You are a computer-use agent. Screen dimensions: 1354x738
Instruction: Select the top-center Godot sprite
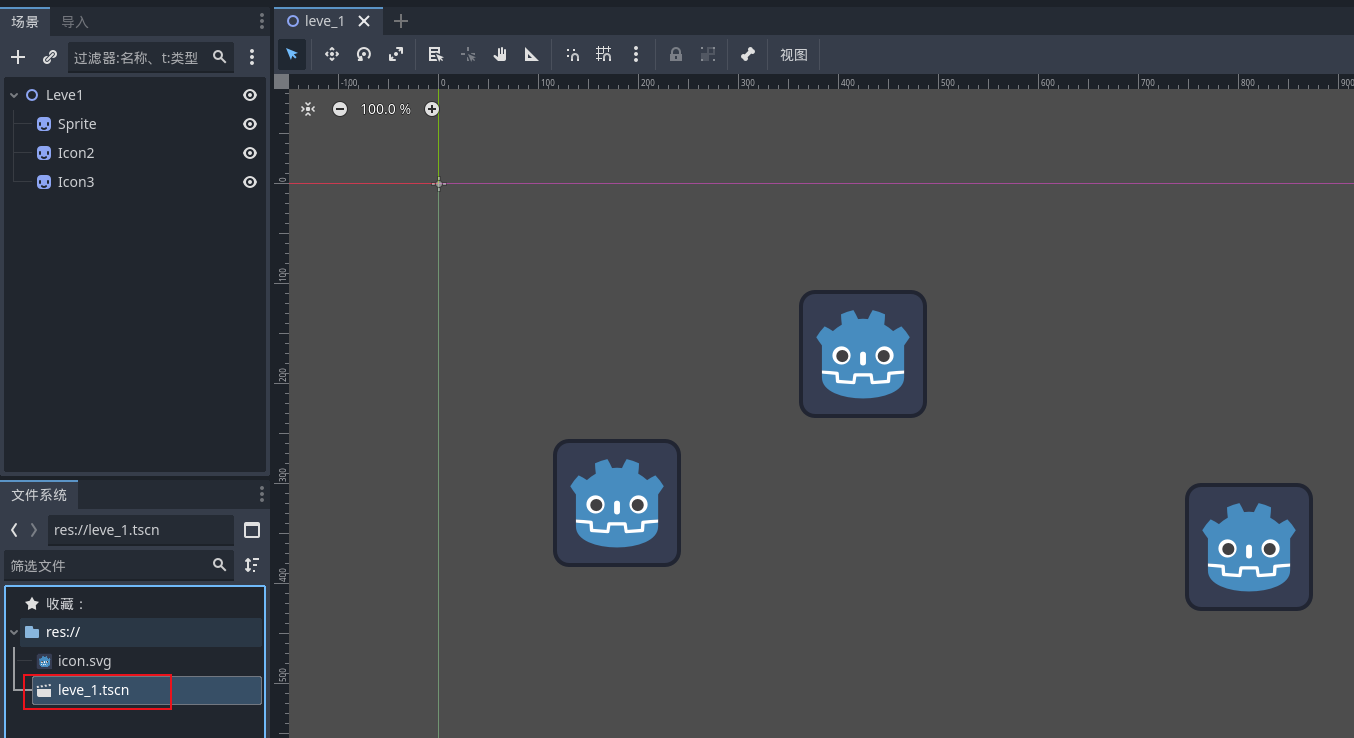click(x=863, y=354)
